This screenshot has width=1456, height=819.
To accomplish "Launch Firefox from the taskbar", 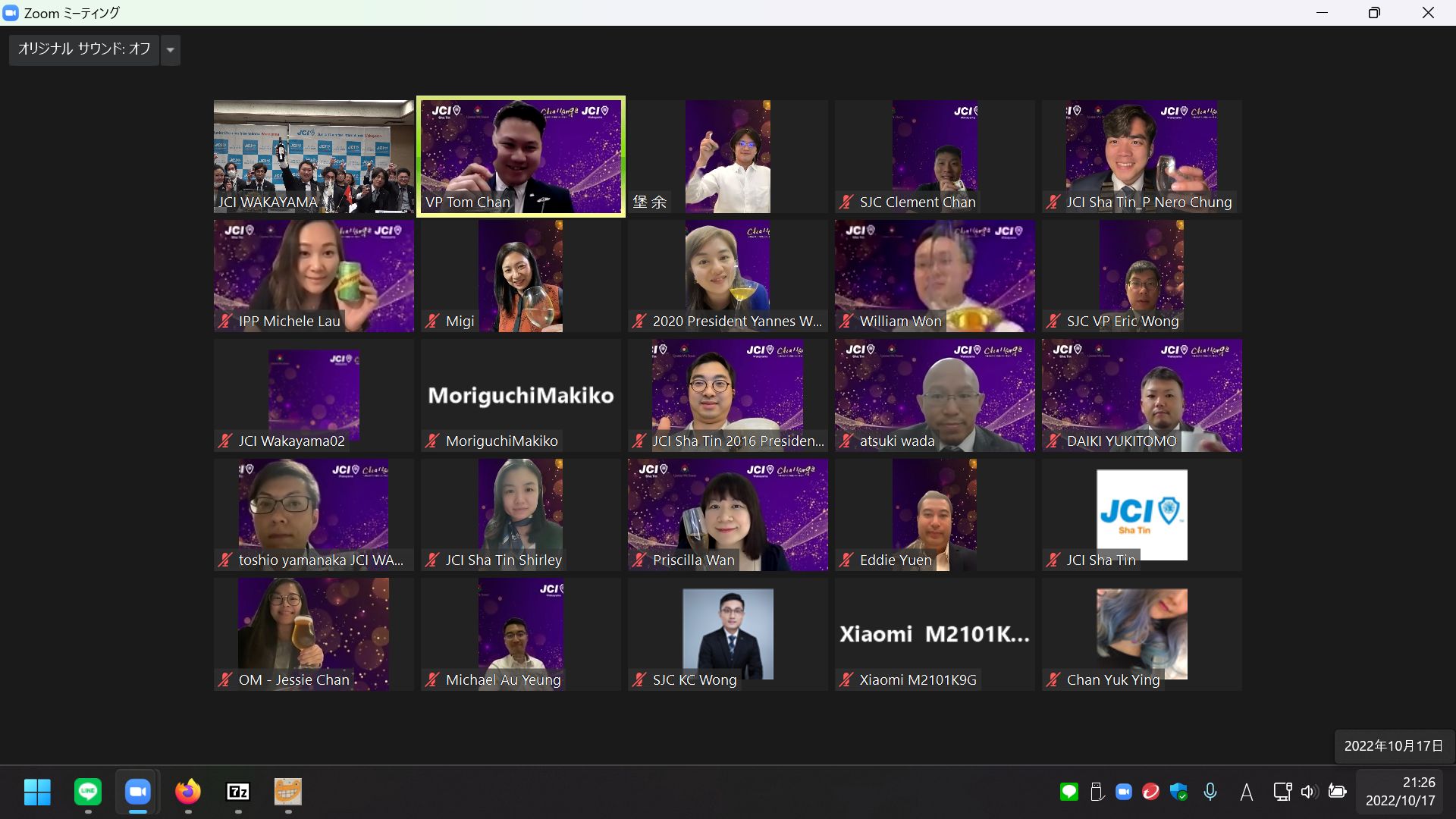I will (x=187, y=792).
